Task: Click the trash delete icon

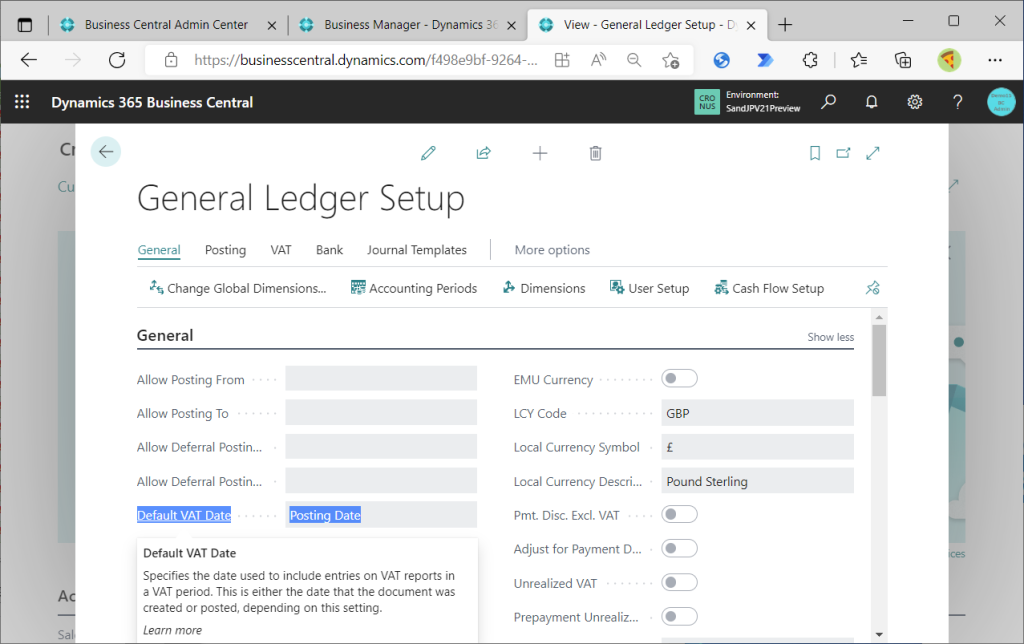Action: coord(596,153)
